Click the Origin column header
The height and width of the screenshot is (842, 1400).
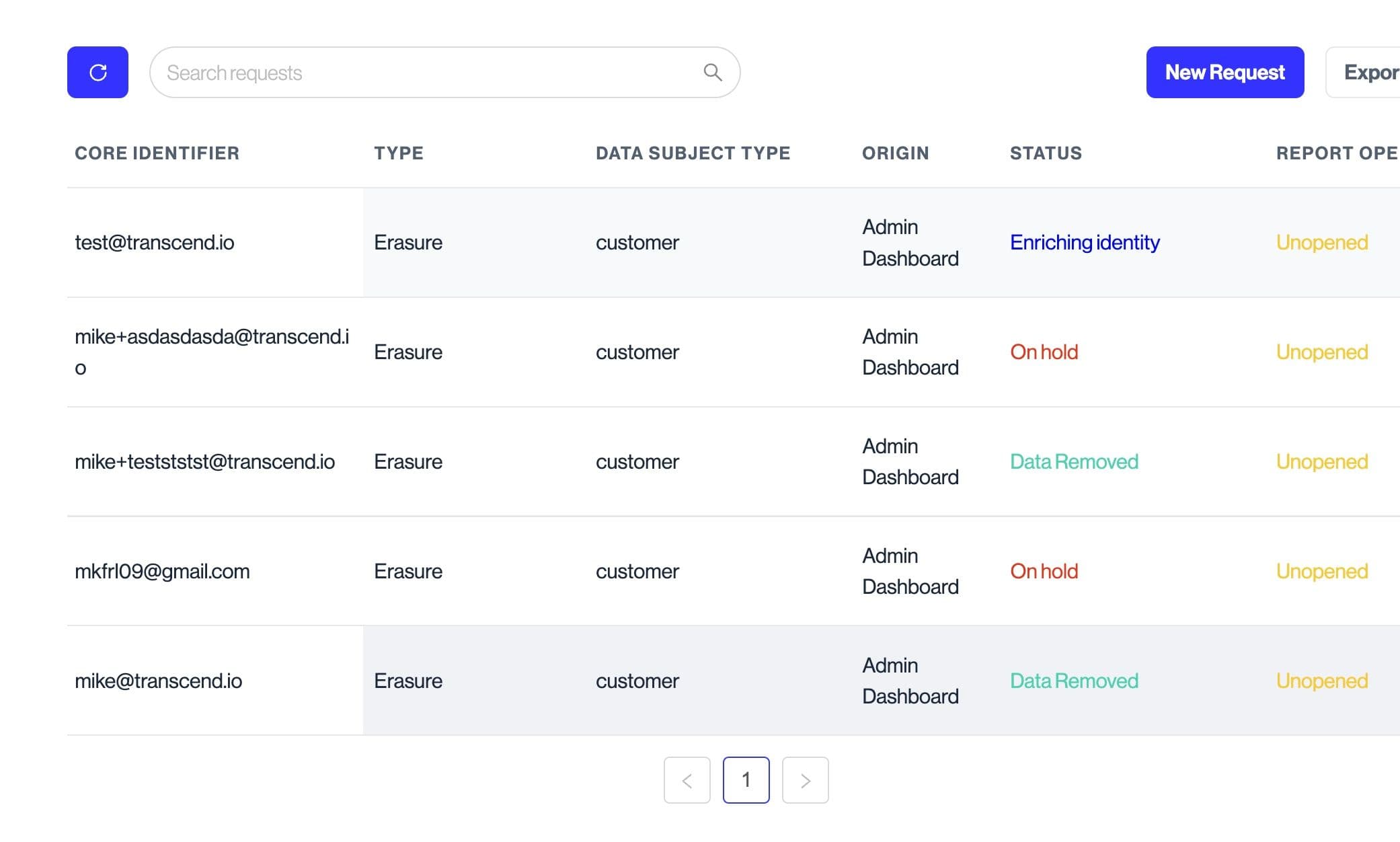[895, 153]
